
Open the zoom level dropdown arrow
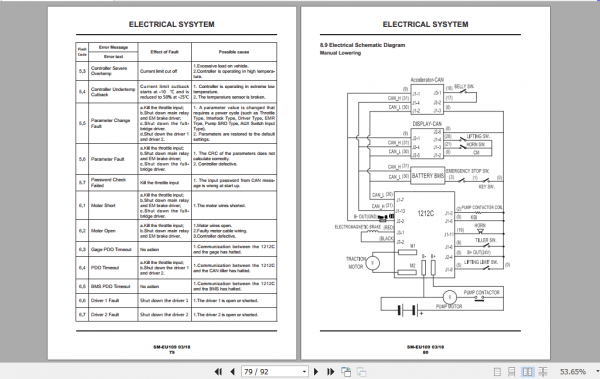pyautogui.click(x=597, y=372)
